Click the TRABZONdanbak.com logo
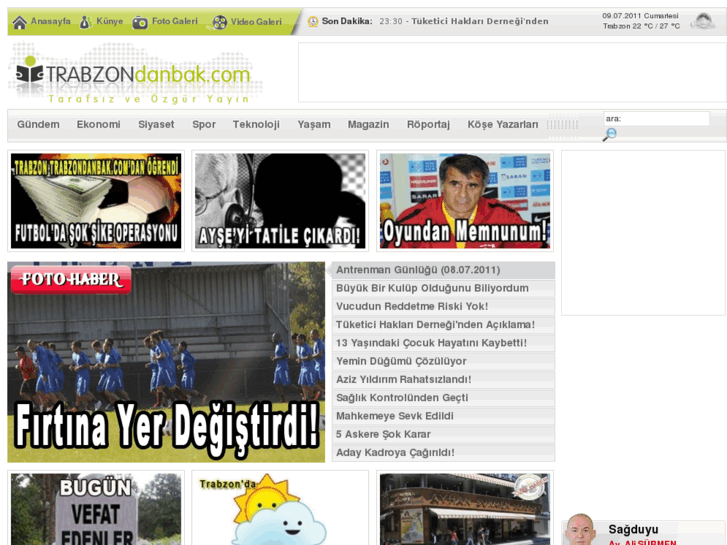Image resolution: width=727 pixels, height=545 pixels. point(134,74)
